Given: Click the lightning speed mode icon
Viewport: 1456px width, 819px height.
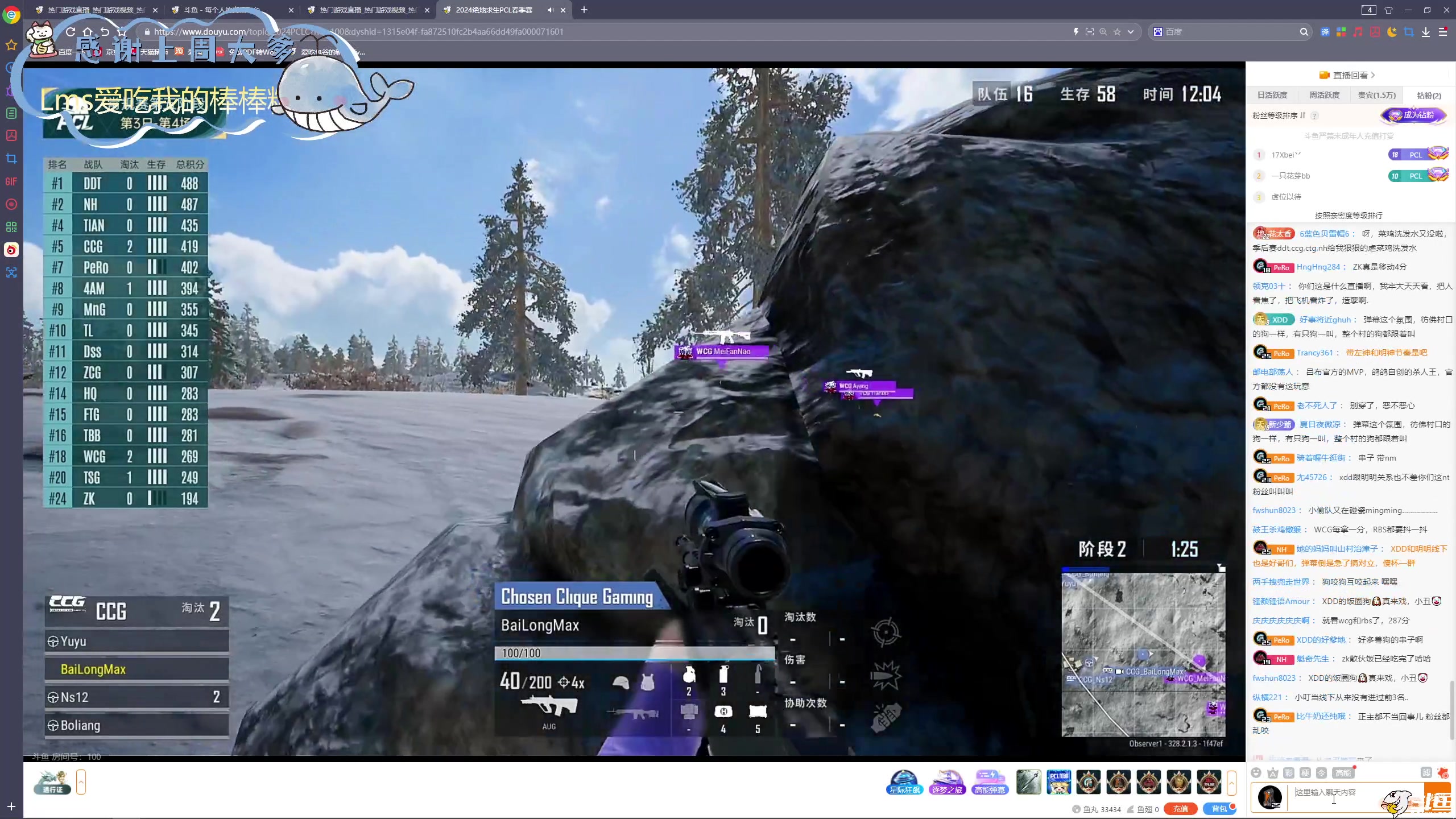Looking at the screenshot, I should click(1076, 32).
